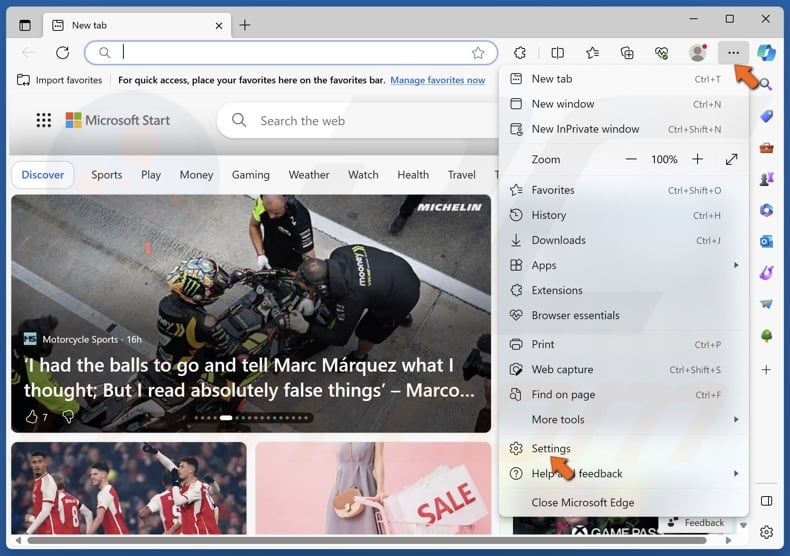The image size is (790, 556).
Task: Click the Refresh page button
Action: [x=62, y=52]
